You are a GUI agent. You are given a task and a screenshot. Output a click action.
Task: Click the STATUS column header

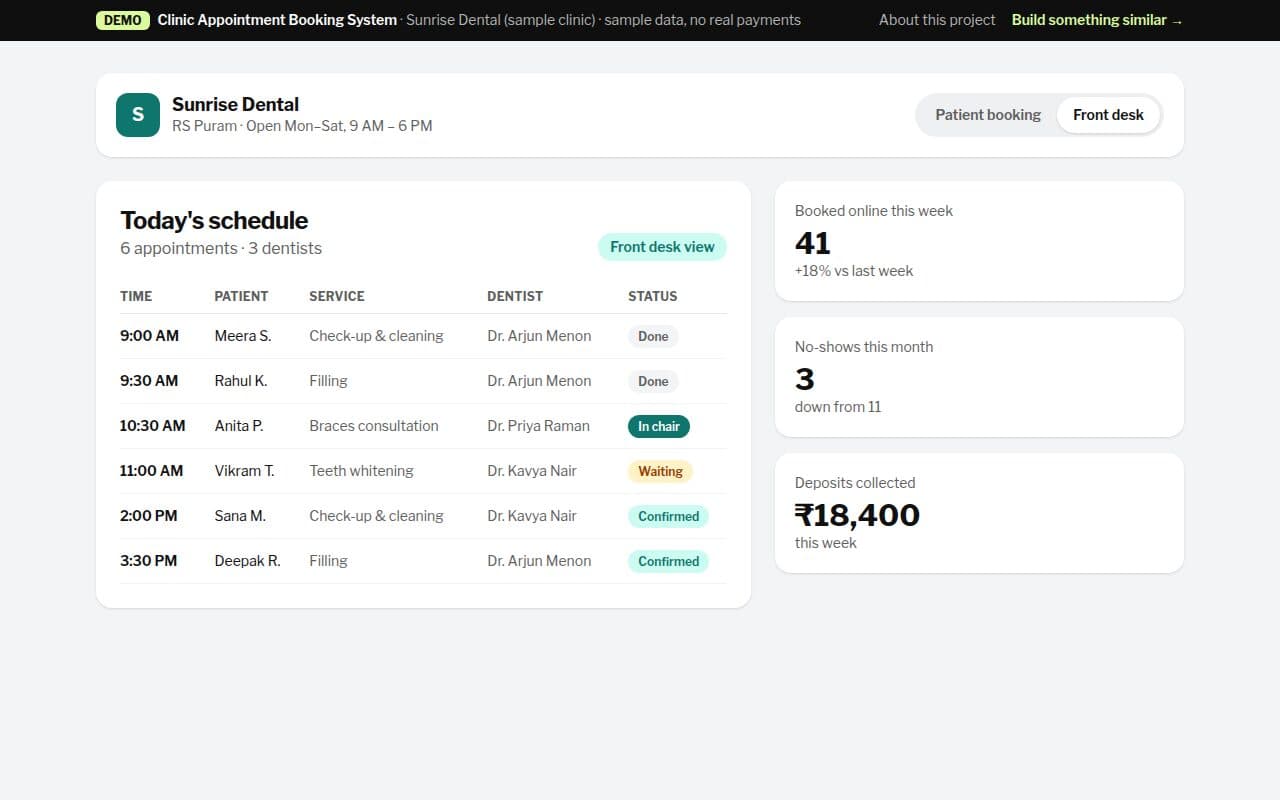[653, 296]
